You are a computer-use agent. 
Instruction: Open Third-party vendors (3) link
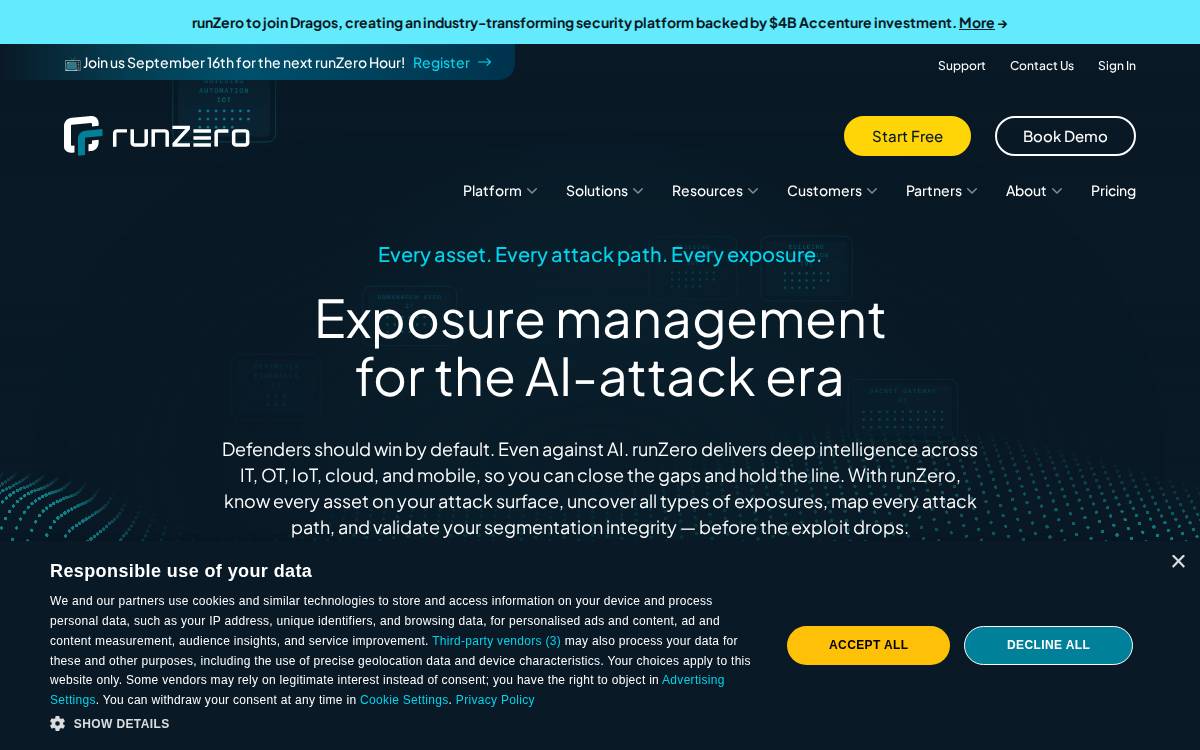496,641
